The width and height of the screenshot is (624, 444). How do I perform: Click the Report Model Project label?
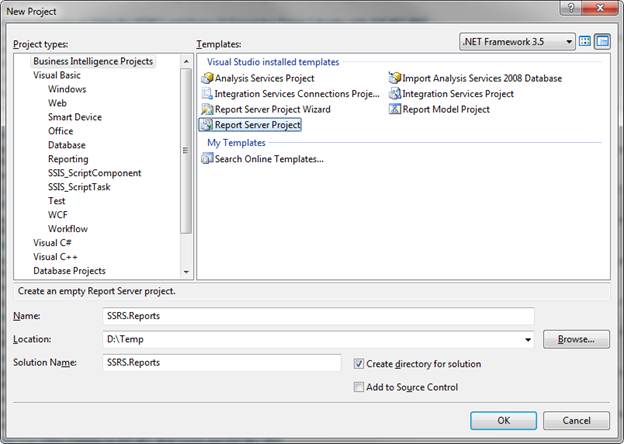[446, 109]
